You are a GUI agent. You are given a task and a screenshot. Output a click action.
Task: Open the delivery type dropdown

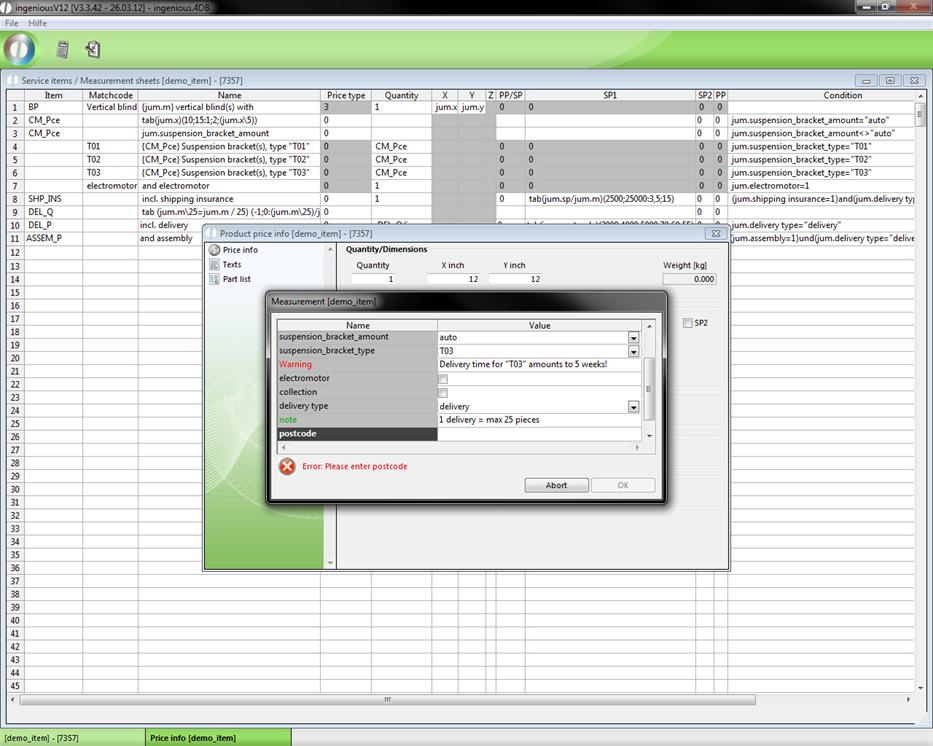click(633, 407)
